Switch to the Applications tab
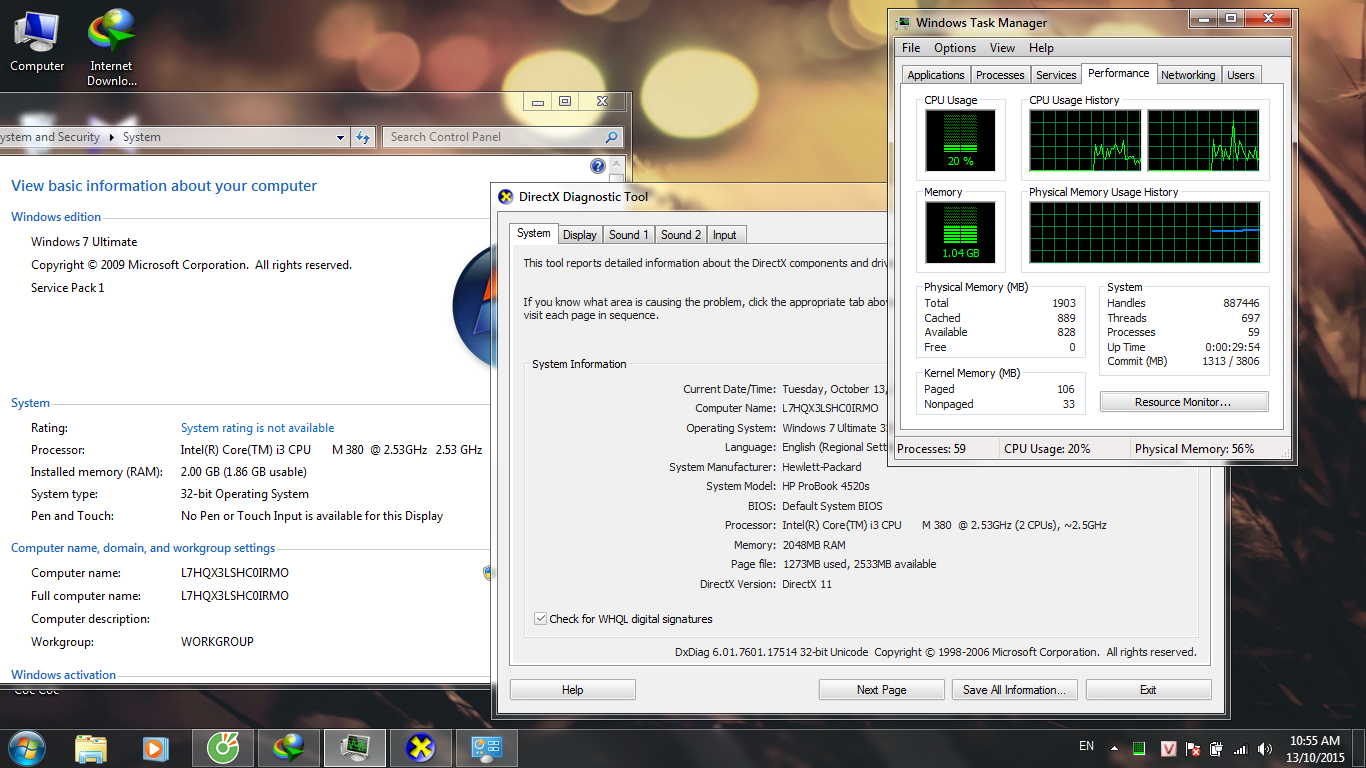Screen dimensions: 1366x768 (936, 75)
